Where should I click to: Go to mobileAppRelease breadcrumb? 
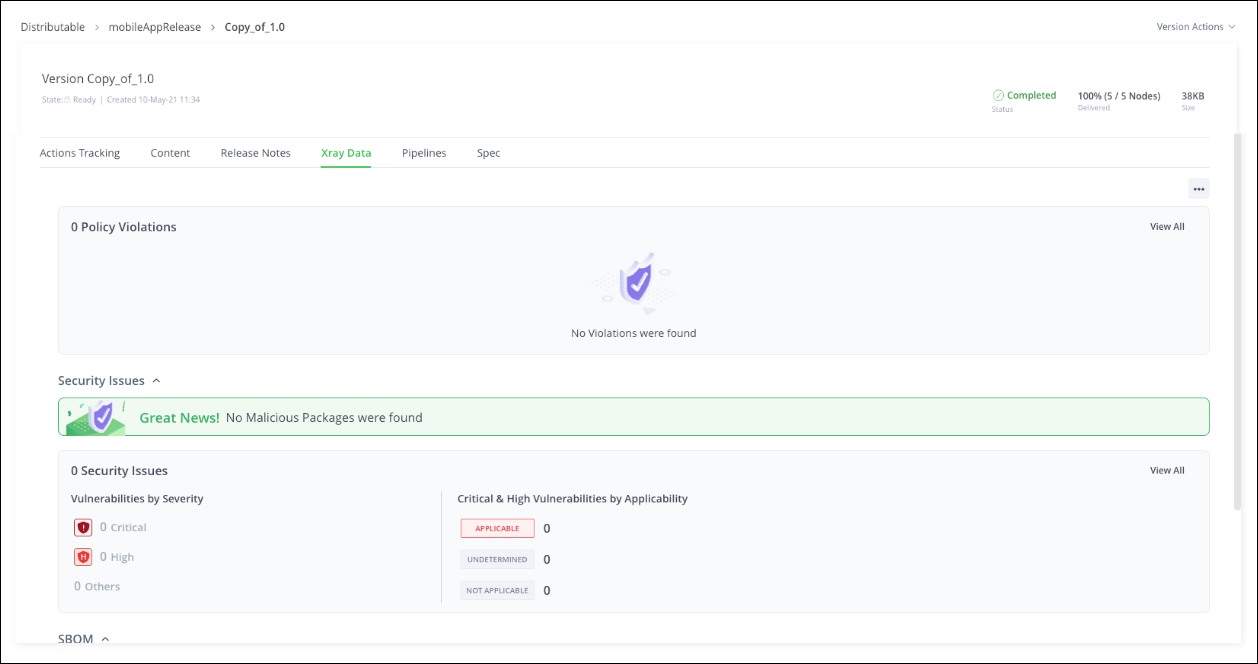point(155,27)
